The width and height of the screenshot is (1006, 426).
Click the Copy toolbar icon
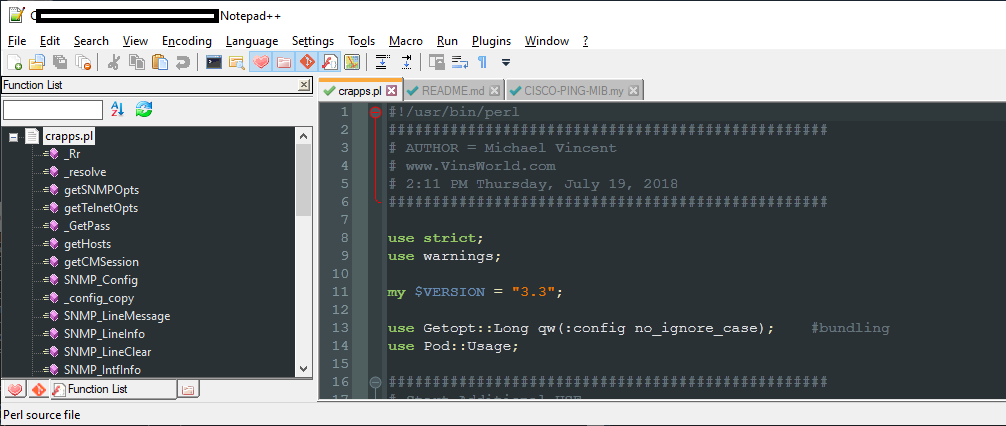pyautogui.click(x=137, y=62)
